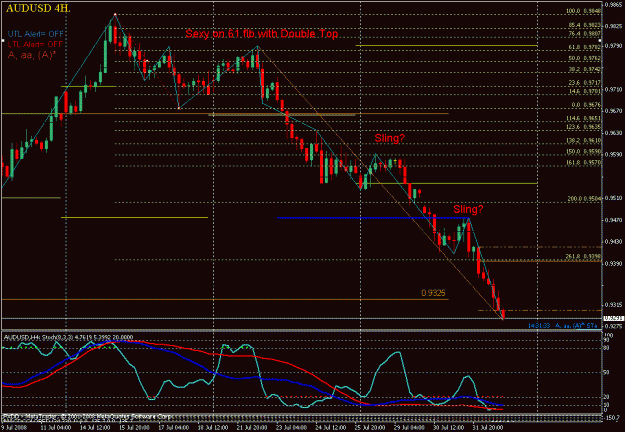Viewport: 625px width, 432px height.
Task: Click 0.9315 on the price axis
Action: coord(613,304)
